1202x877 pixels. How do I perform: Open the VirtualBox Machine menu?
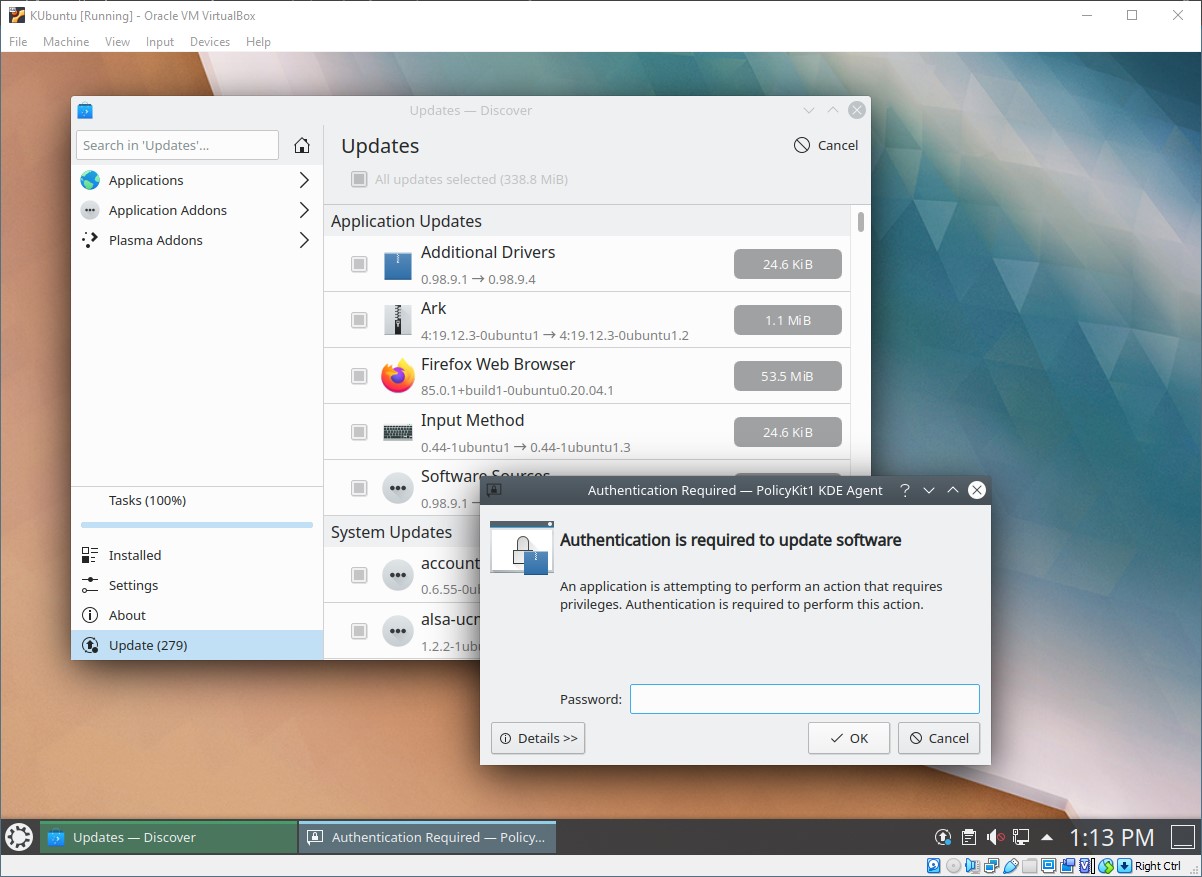66,42
